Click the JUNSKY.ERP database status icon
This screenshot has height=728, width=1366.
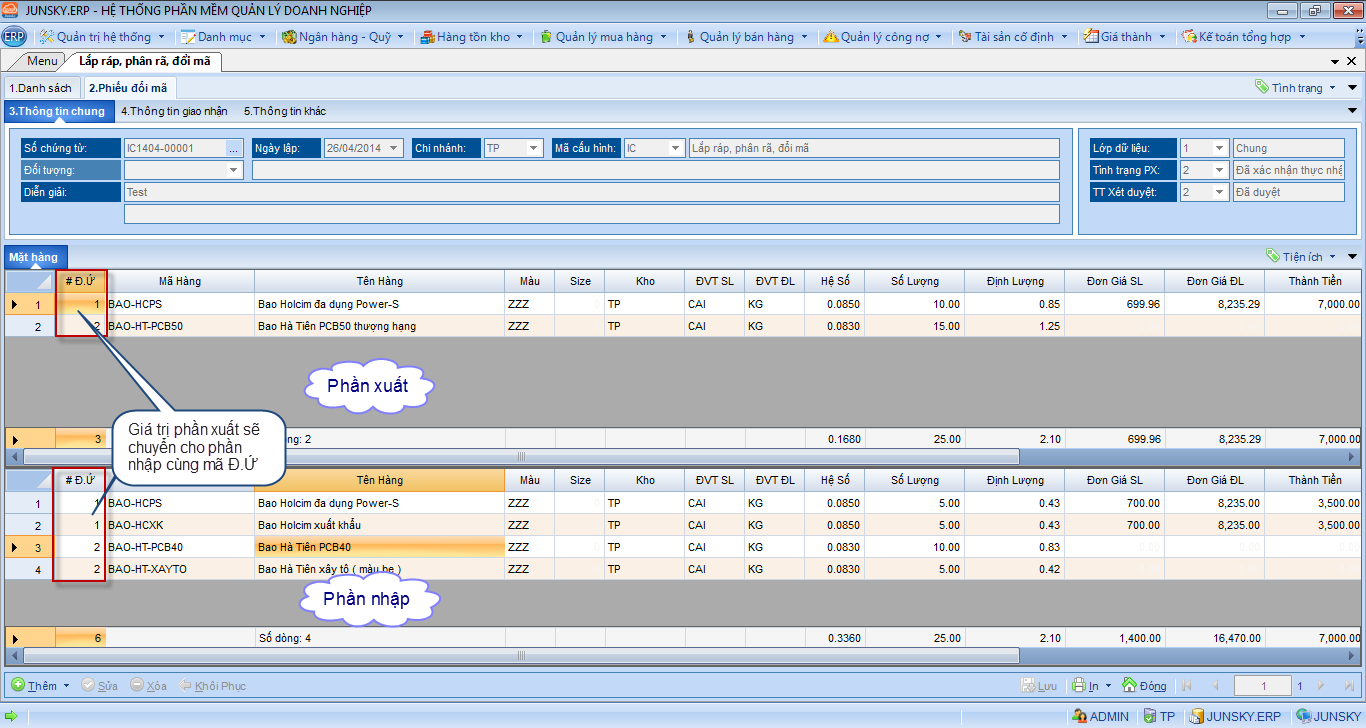1196,716
